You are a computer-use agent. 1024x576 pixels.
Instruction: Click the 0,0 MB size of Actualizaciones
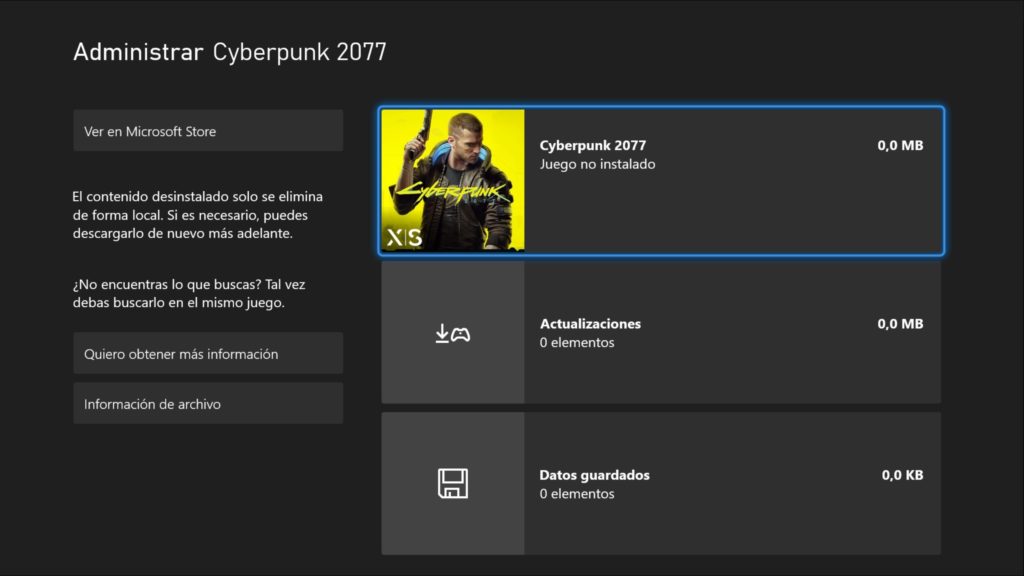click(900, 323)
